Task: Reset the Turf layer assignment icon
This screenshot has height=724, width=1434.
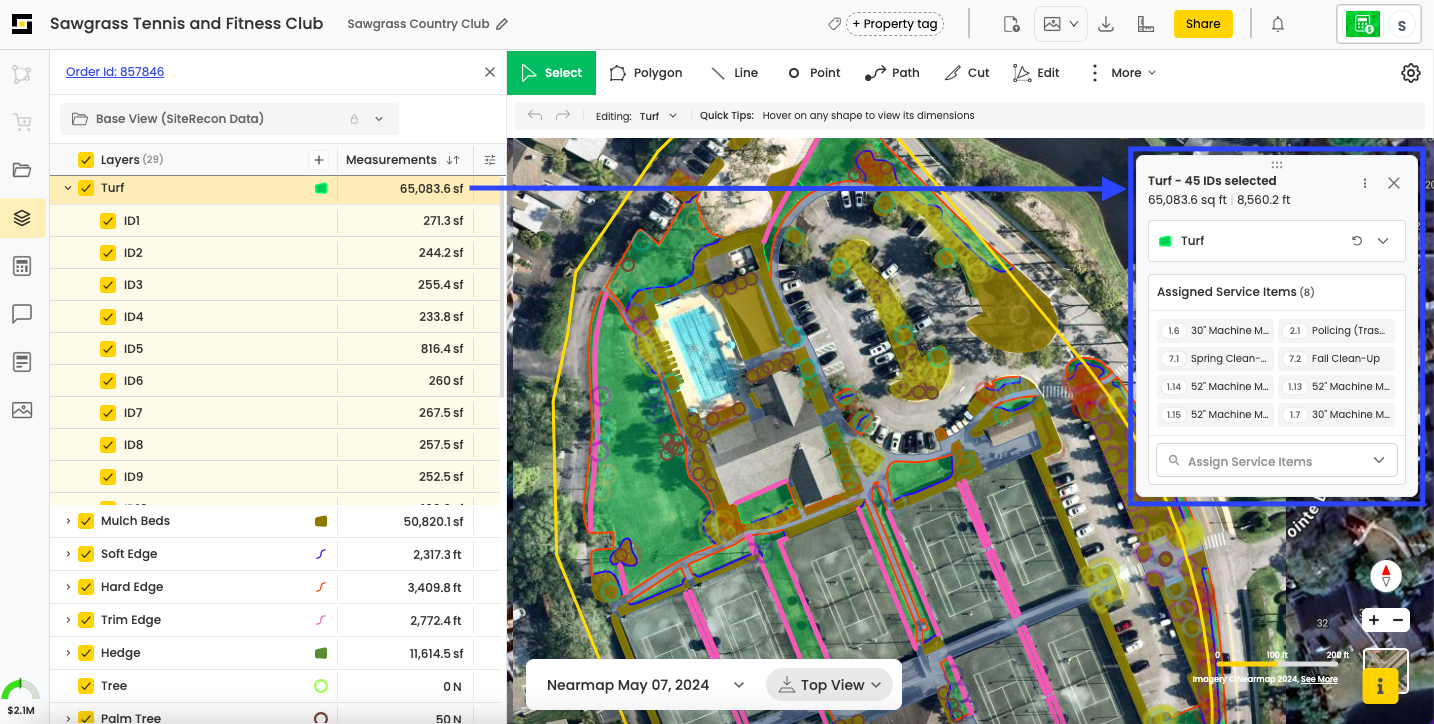Action: (x=1357, y=241)
